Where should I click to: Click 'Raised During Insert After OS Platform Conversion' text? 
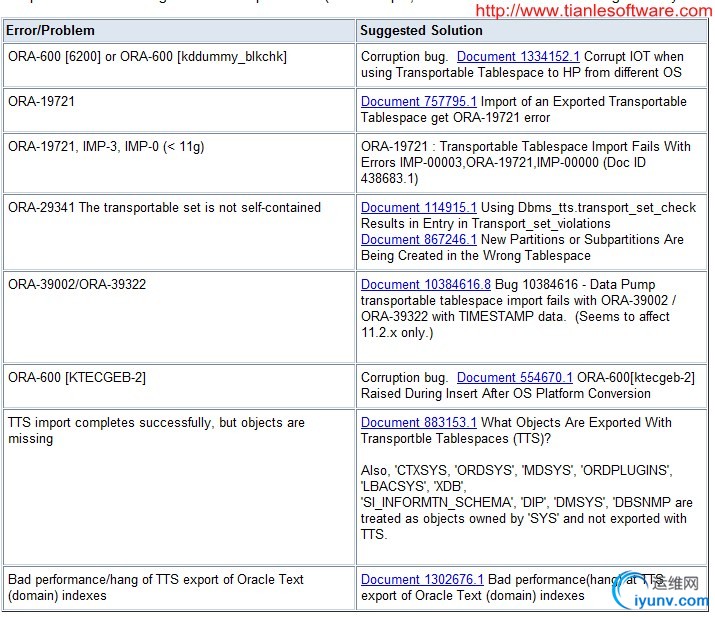(505, 394)
